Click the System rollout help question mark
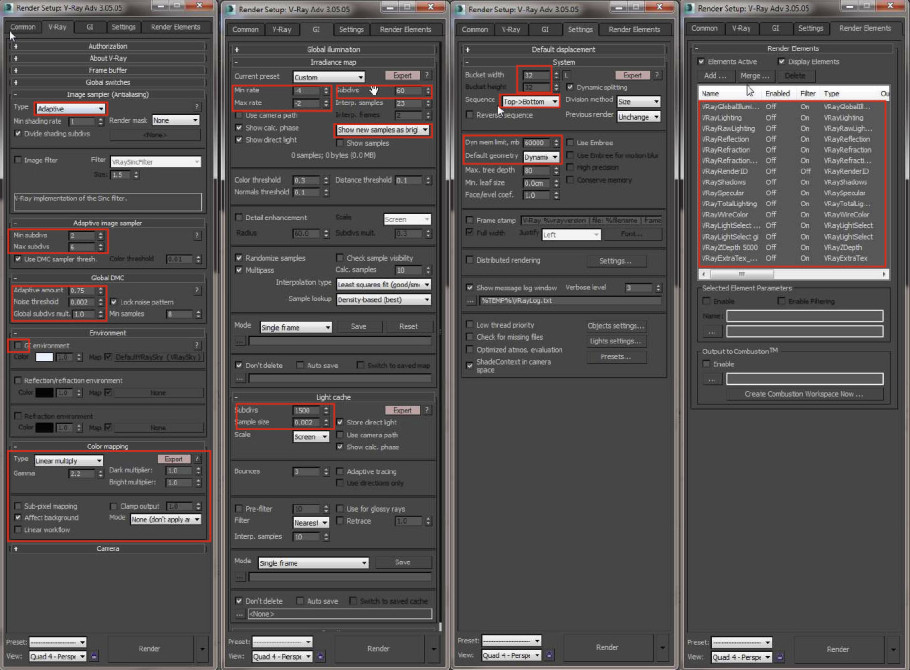This screenshot has height=670, width=910. coord(657,75)
